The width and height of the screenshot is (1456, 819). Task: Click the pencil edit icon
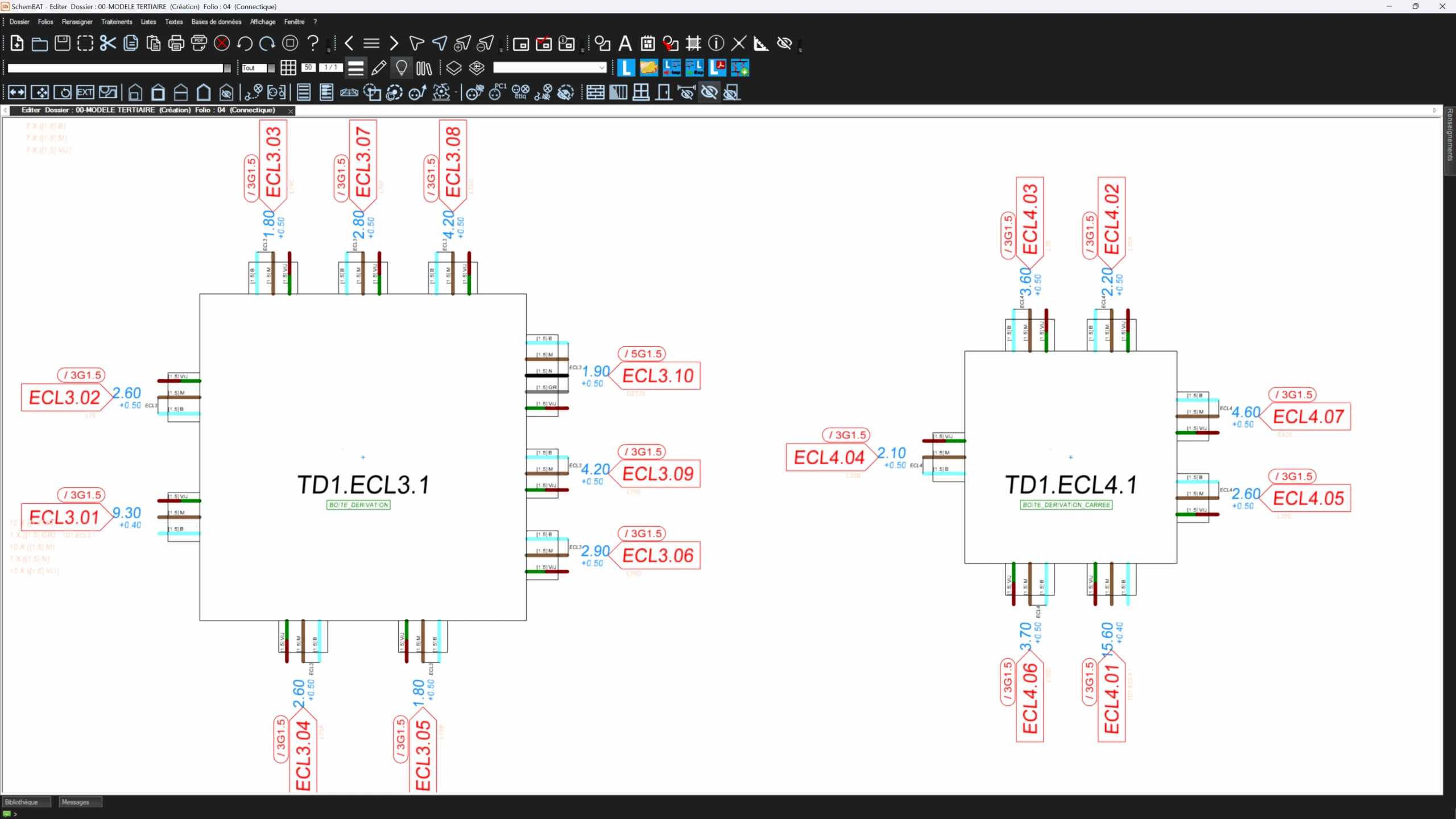coord(379,68)
